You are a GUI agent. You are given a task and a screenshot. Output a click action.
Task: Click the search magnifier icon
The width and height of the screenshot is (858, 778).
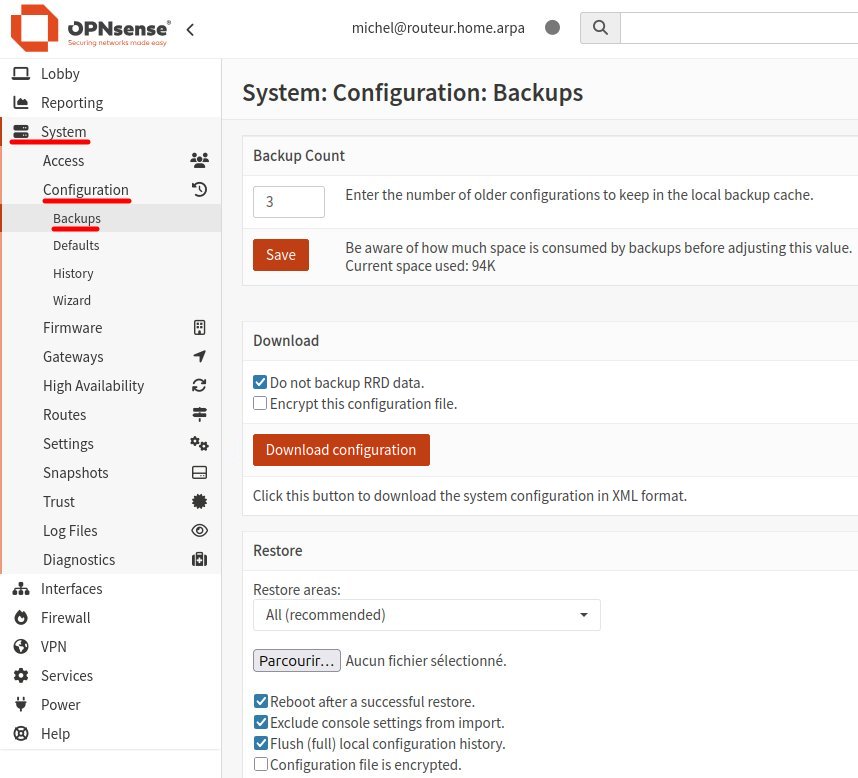tap(600, 28)
